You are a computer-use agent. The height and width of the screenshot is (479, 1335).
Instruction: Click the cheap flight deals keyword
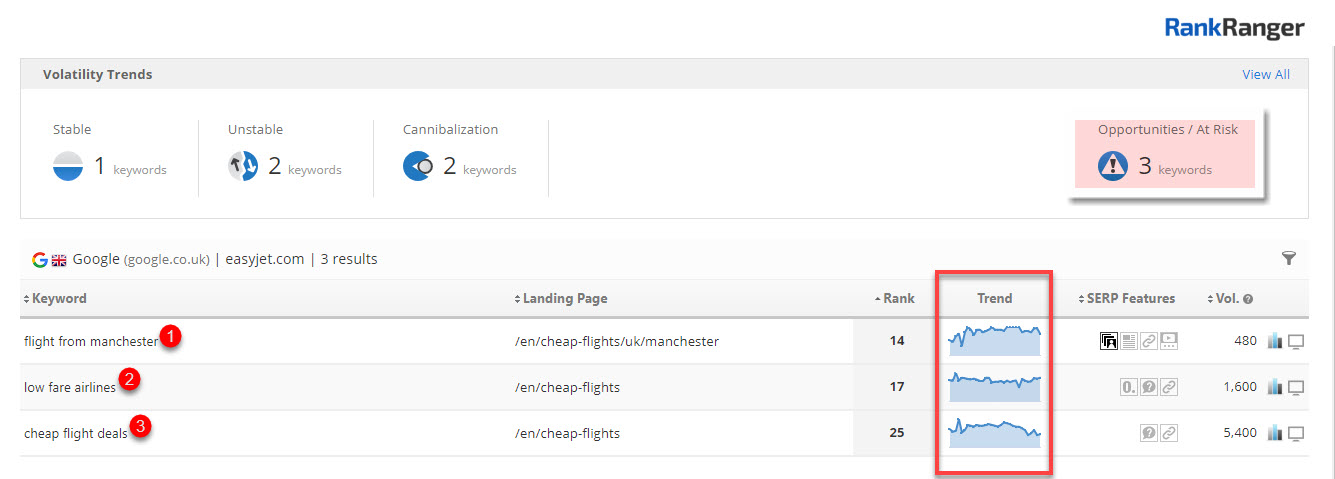click(x=75, y=433)
